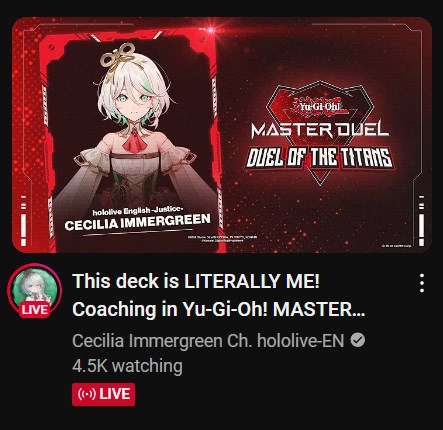Image resolution: width=443 pixels, height=430 pixels.
Task: Click the 'DUEL OF THE TITANS' banner text
Action: (x=319, y=158)
